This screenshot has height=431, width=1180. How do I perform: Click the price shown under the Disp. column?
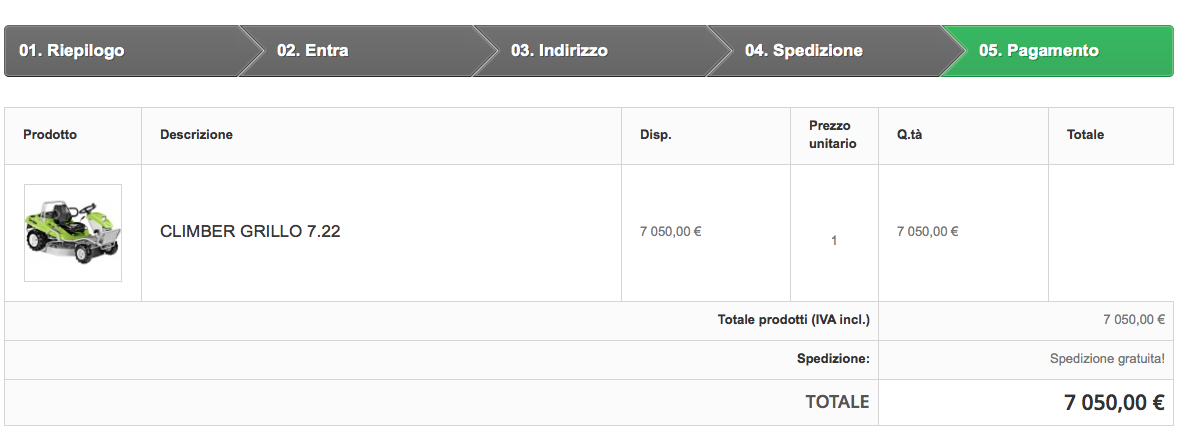(670, 232)
